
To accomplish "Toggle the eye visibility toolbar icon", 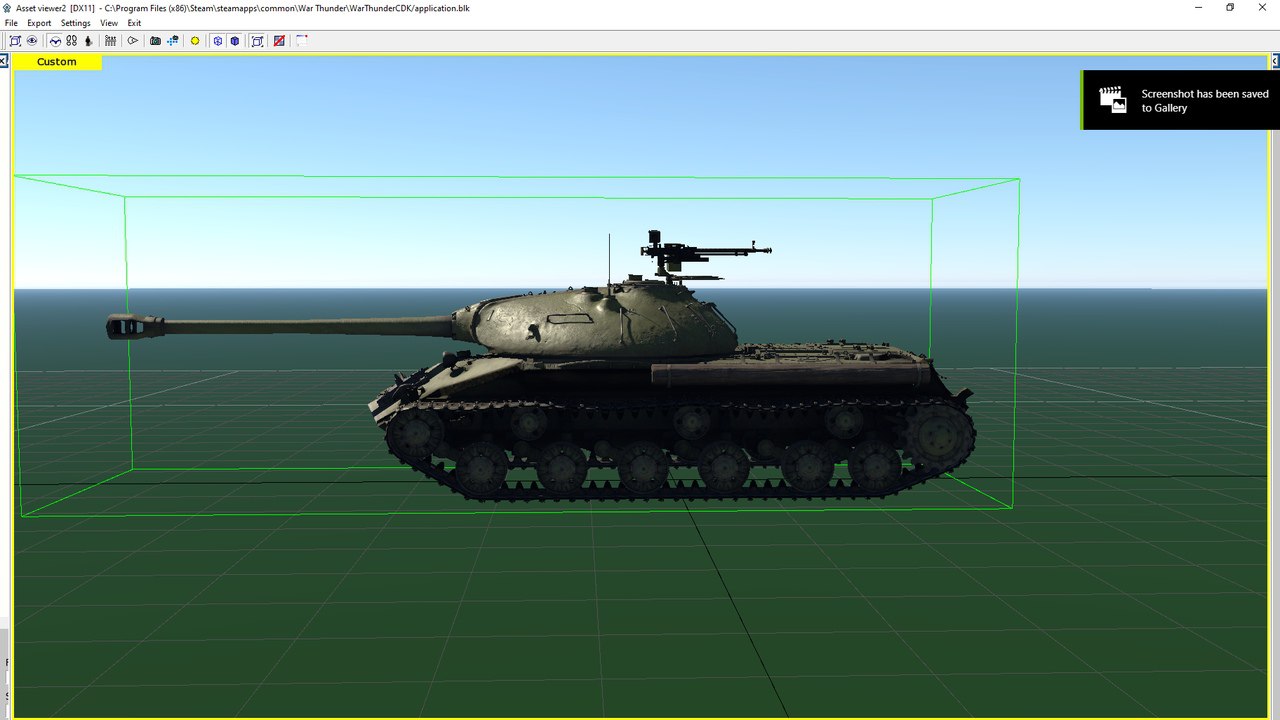I will 32,41.
